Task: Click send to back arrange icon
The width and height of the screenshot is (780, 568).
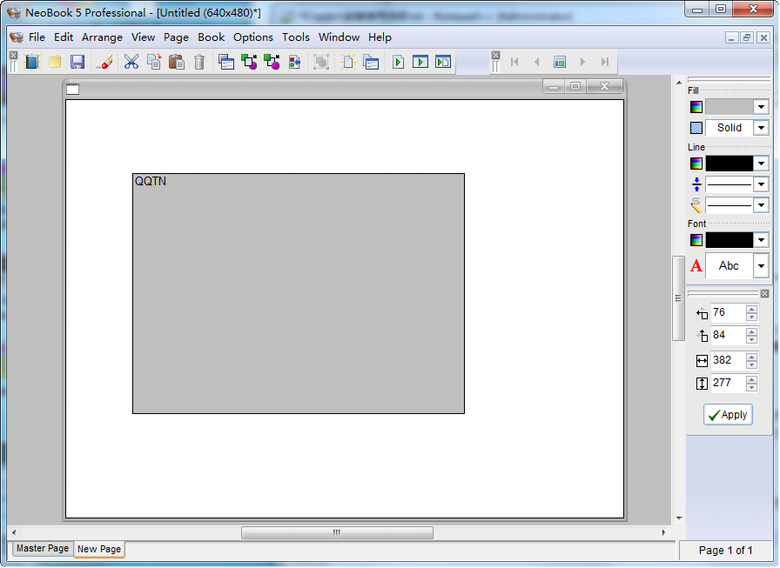Action: pos(272,62)
